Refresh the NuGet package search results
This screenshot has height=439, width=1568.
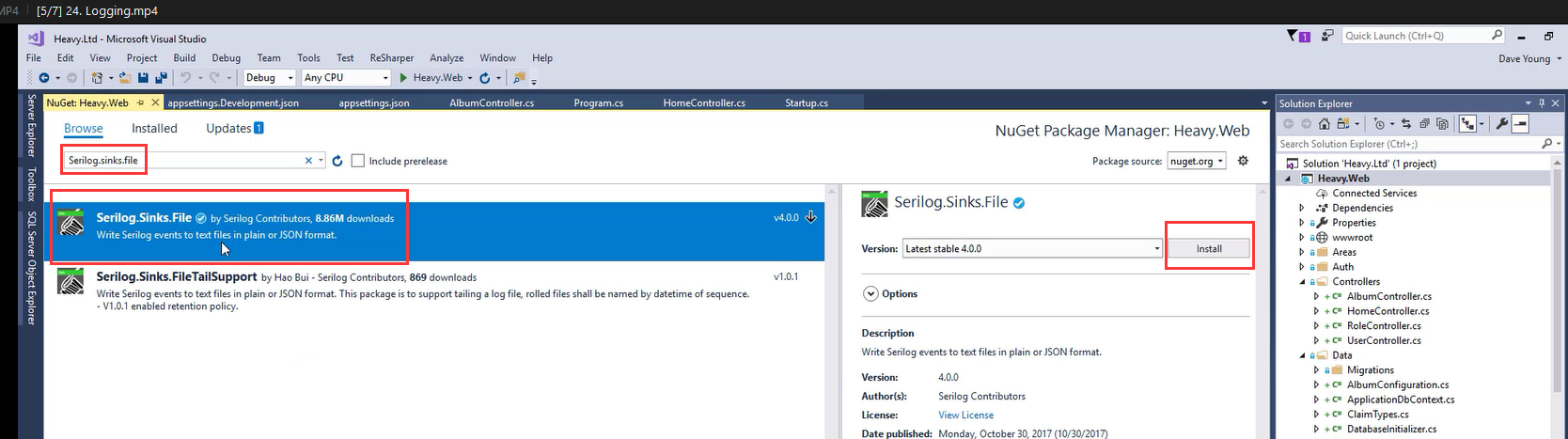pos(337,161)
